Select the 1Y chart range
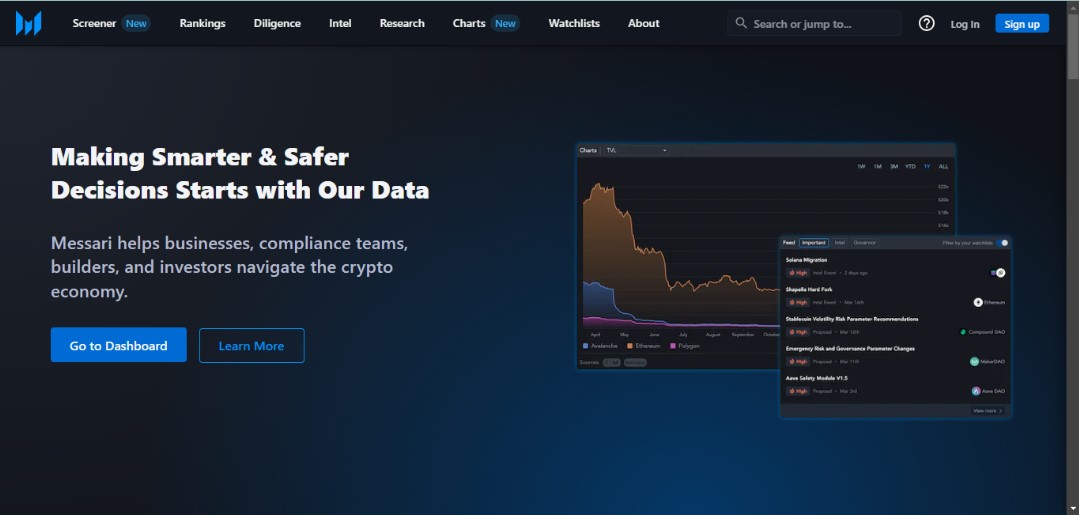This screenshot has width=1079, height=515. click(x=927, y=167)
